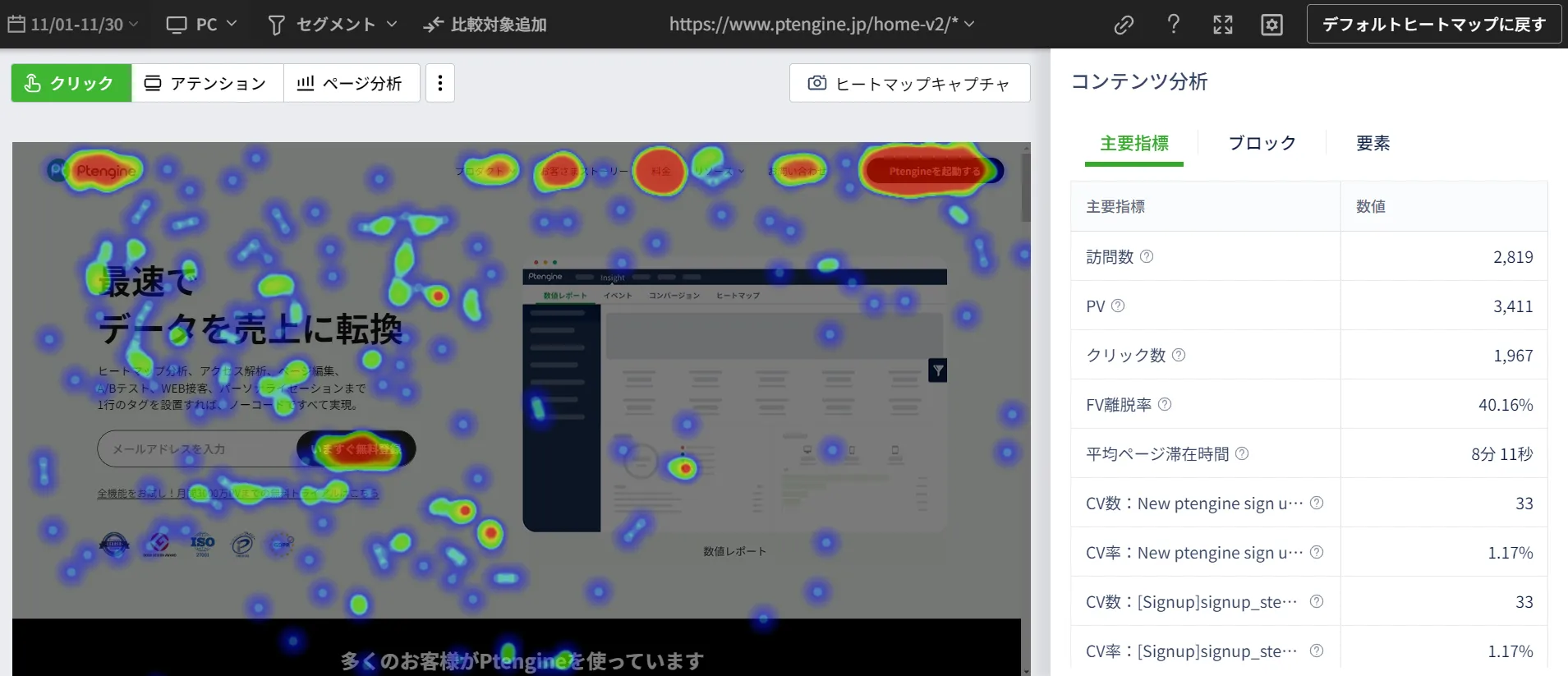The height and width of the screenshot is (676, 1568).
Task: Switch to the 要素 tab
Action: pos(1373,143)
